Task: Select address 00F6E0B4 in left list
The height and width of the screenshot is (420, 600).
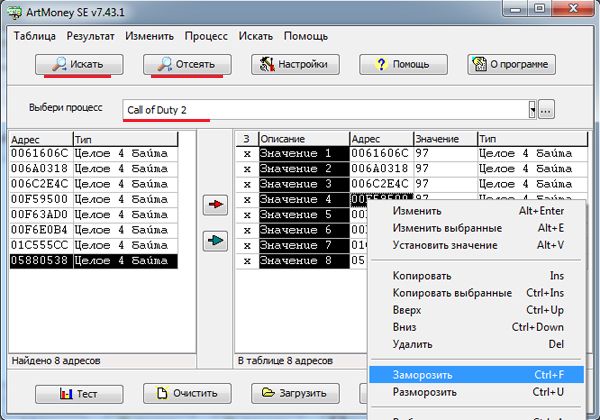Action: click(40, 230)
